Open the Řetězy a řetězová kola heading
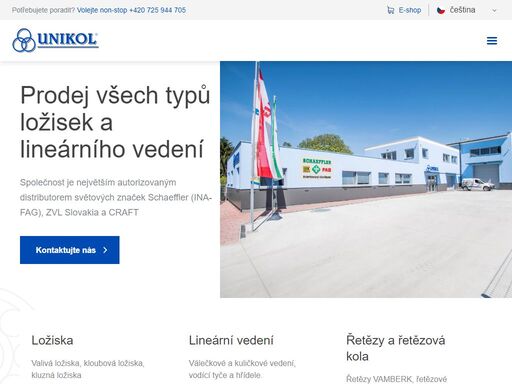Image resolution: width=512 pixels, height=384 pixels. click(x=396, y=348)
